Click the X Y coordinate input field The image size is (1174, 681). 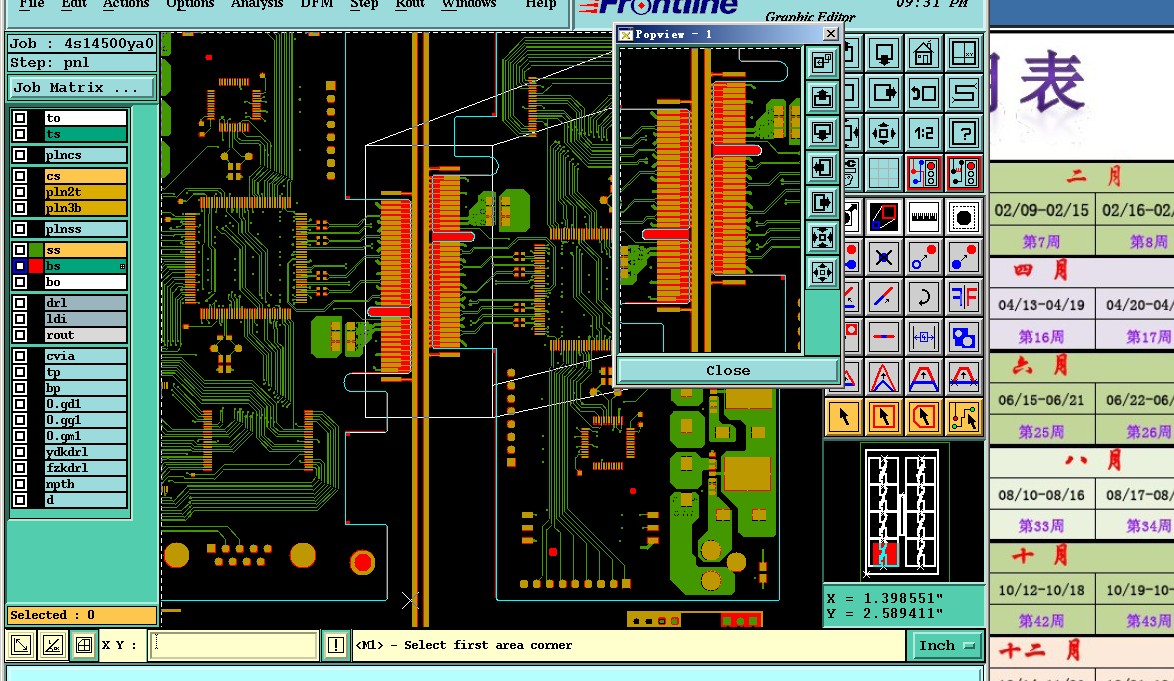point(234,645)
